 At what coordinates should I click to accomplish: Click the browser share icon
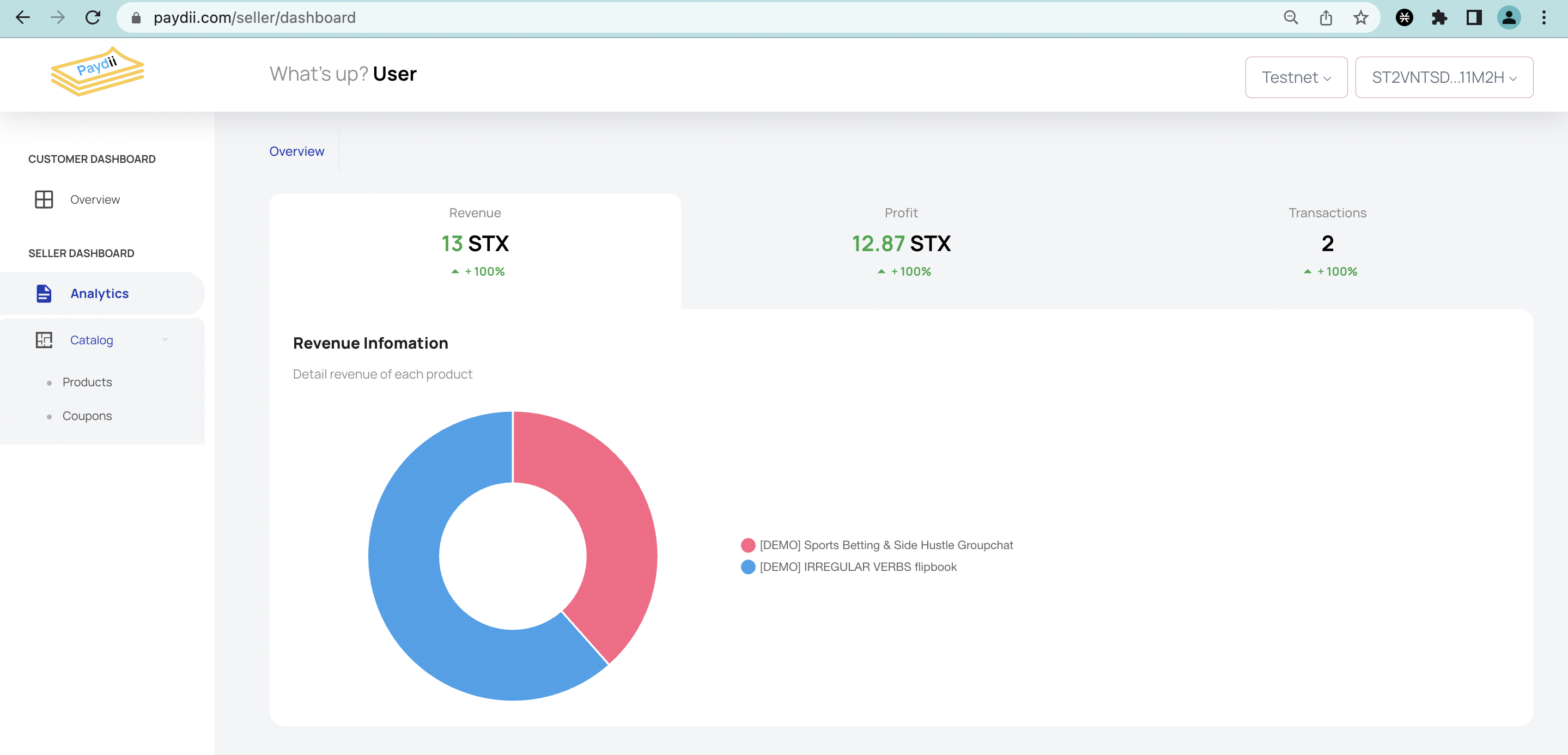[x=1326, y=17]
